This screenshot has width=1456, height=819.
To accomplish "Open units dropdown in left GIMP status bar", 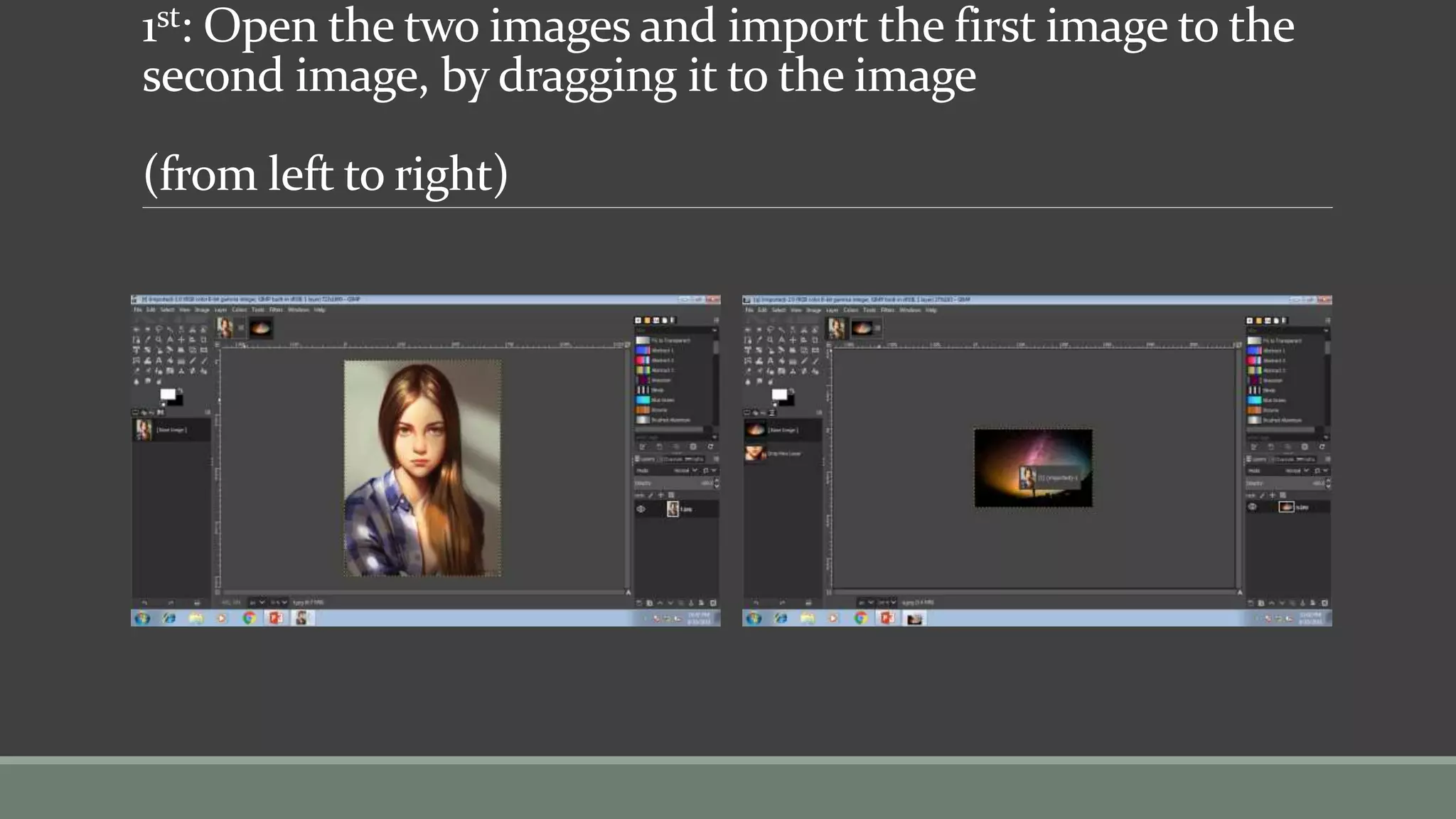I will click(257, 602).
